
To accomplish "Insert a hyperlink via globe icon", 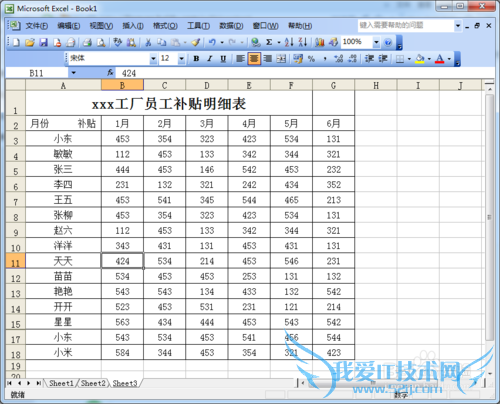I will [x=256, y=42].
